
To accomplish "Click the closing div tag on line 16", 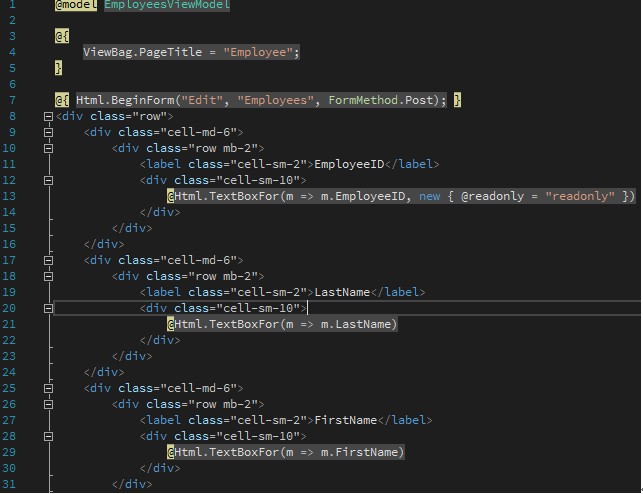I will [x=104, y=244].
